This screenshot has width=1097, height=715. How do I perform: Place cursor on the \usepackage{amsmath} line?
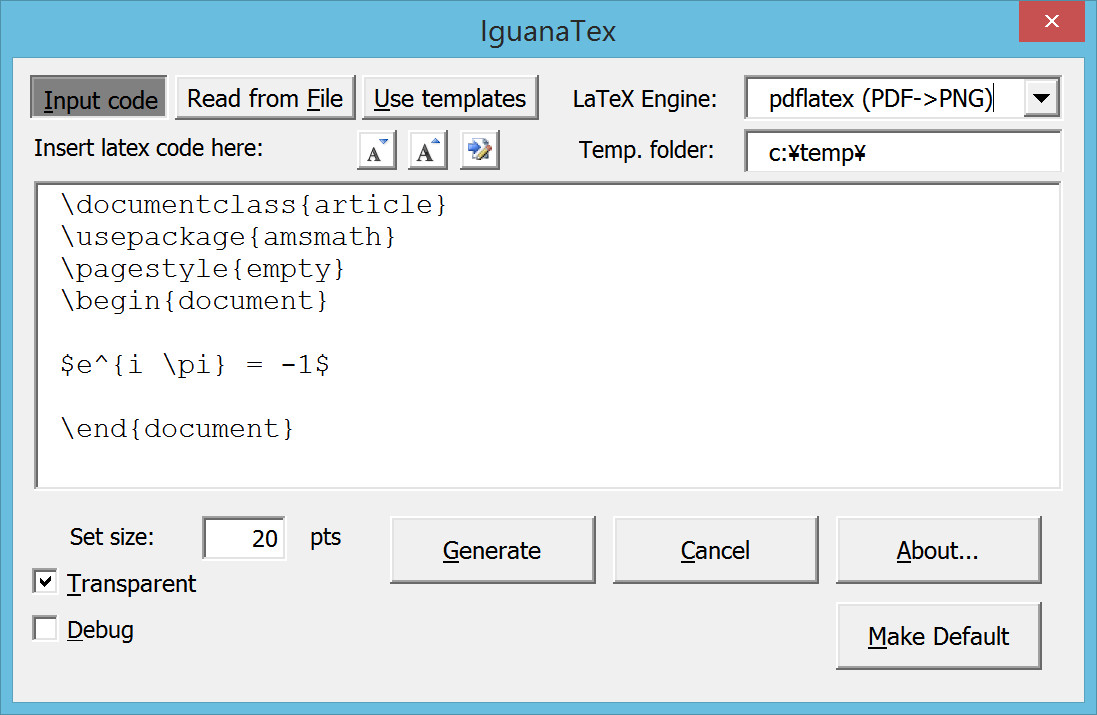(x=229, y=237)
